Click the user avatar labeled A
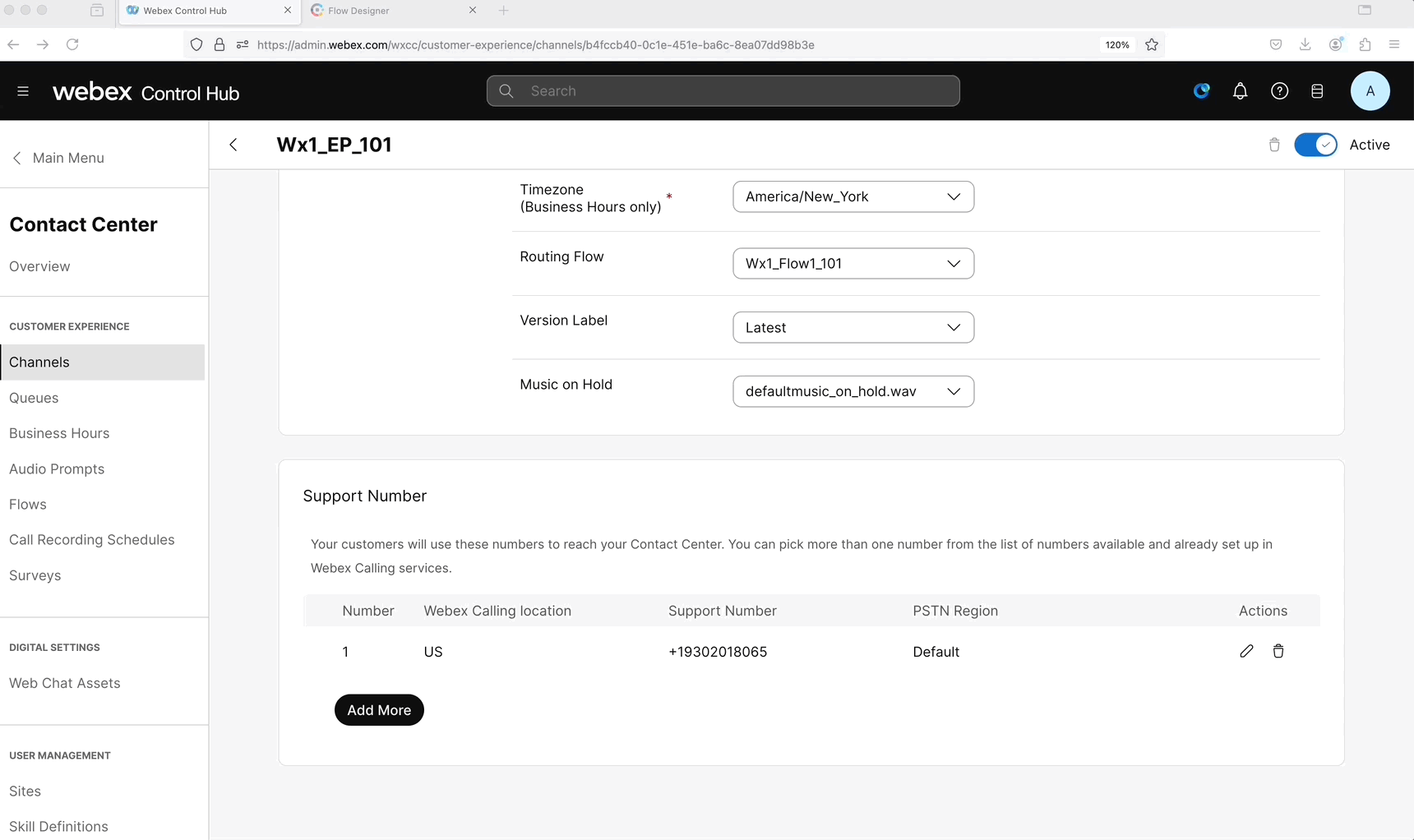 click(x=1370, y=91)
